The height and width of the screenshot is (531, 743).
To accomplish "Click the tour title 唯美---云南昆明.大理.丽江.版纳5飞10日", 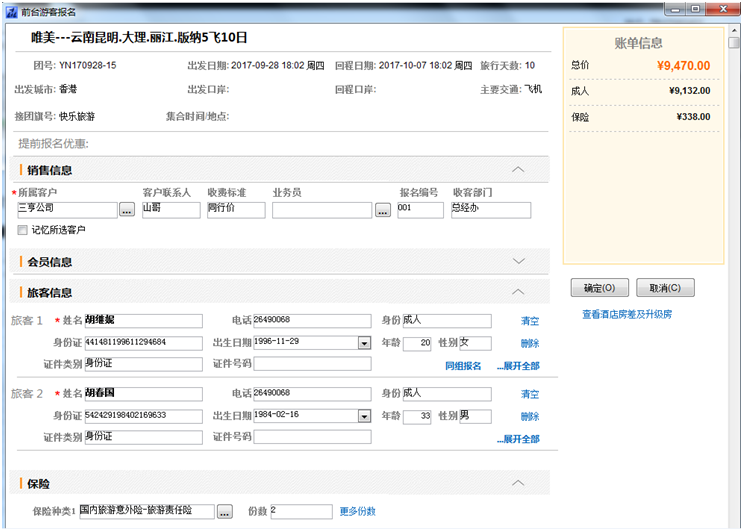I will [139, 37].
